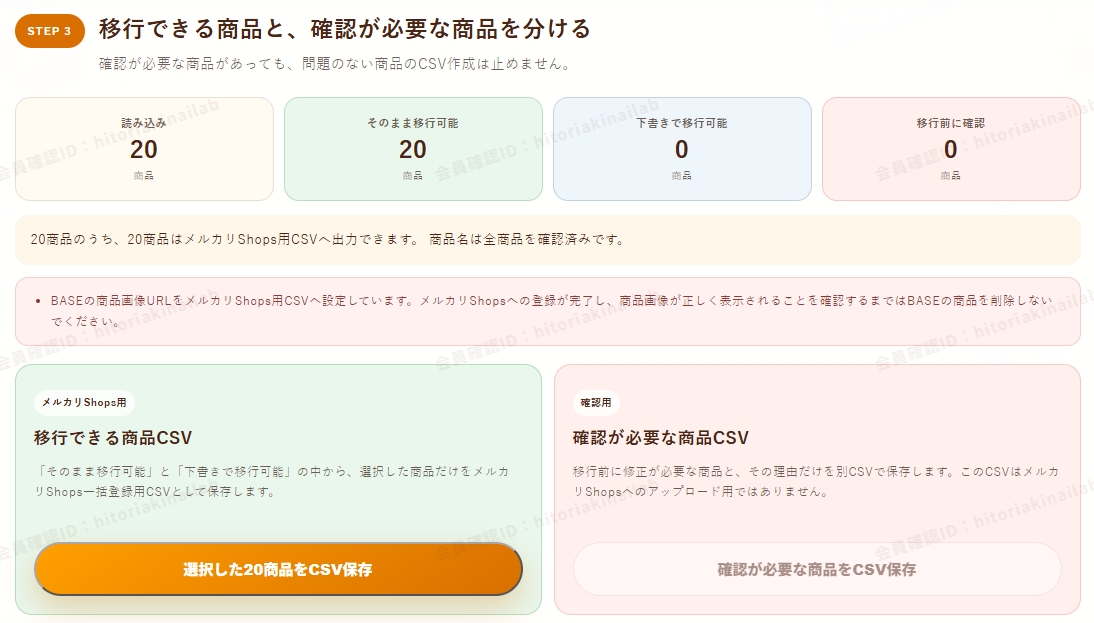Click the メルカリShops用 tag label
1094x623 pixels.
click(84, 403)
